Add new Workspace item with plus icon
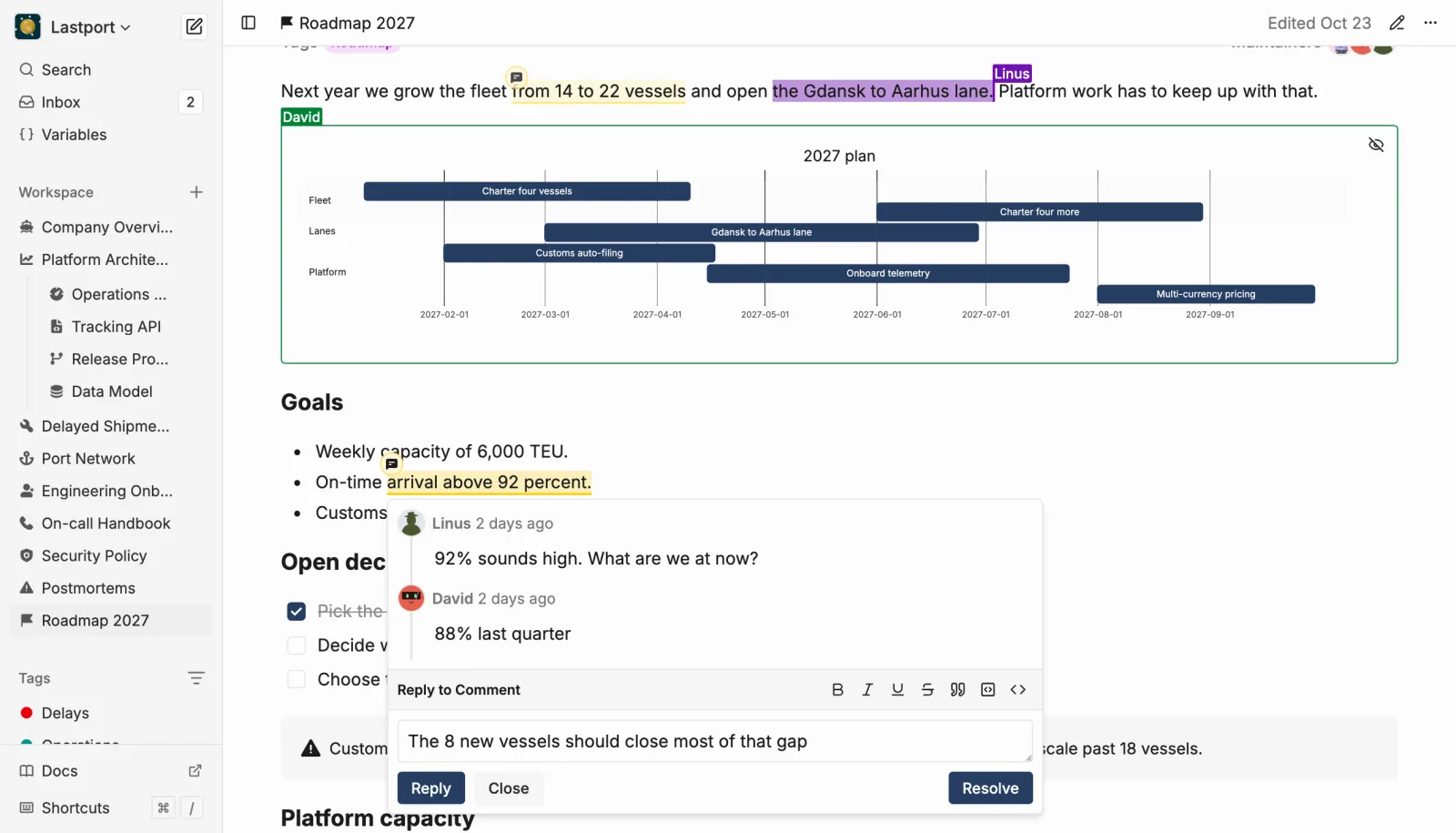Image resolution: width=1456 pixels, height=833 pixels. tap(196, 192)
